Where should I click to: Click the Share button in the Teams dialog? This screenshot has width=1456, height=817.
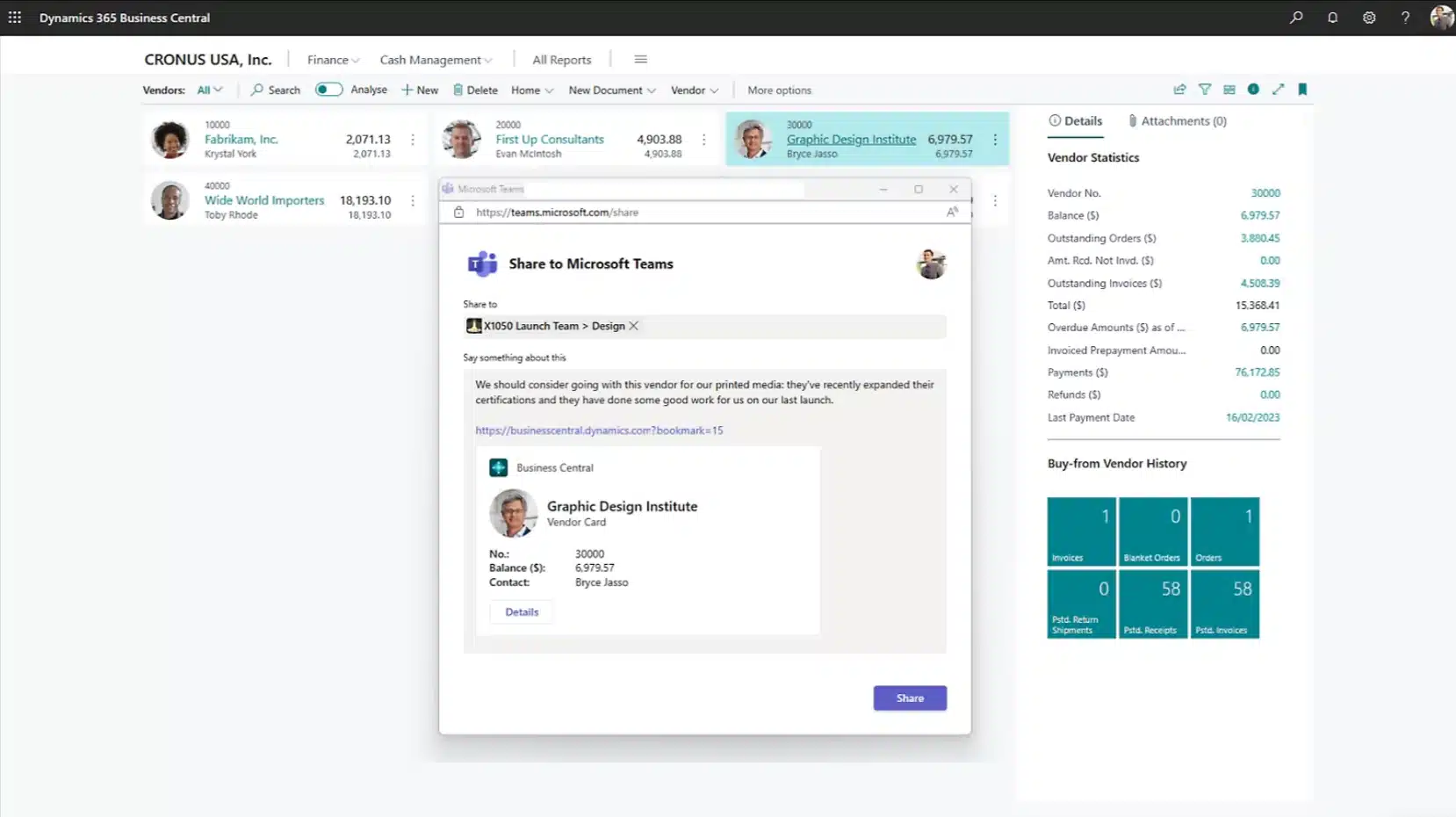click(x=910, y=698)
